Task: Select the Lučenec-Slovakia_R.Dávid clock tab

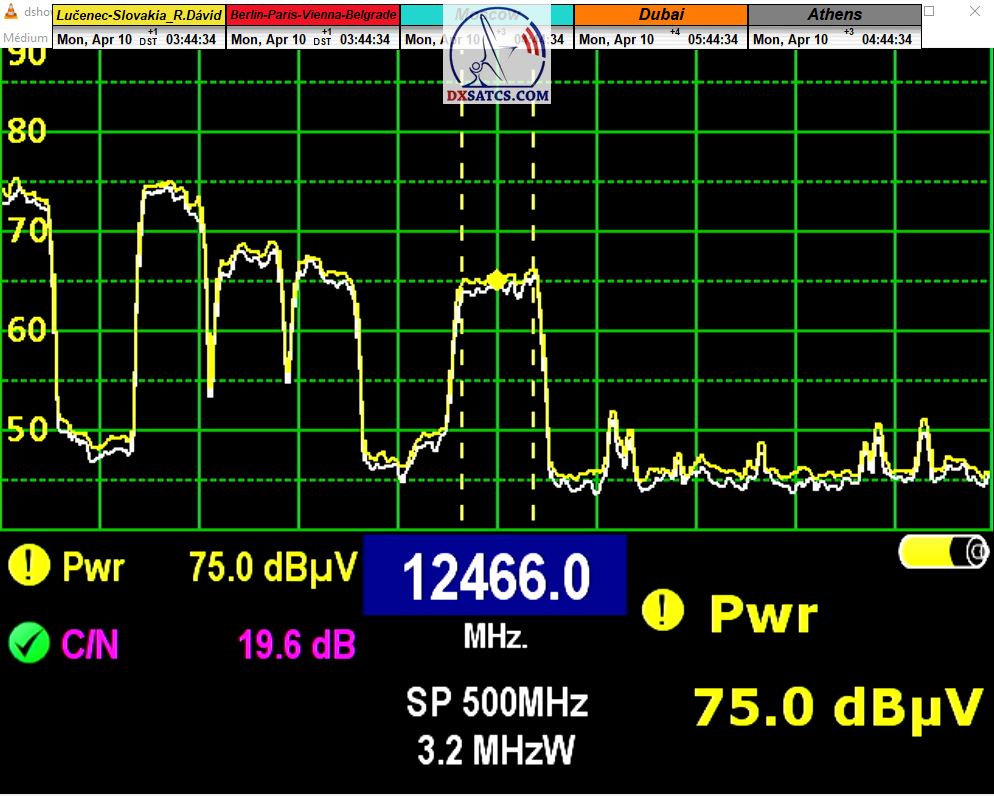Action: [x=139, y=16]
